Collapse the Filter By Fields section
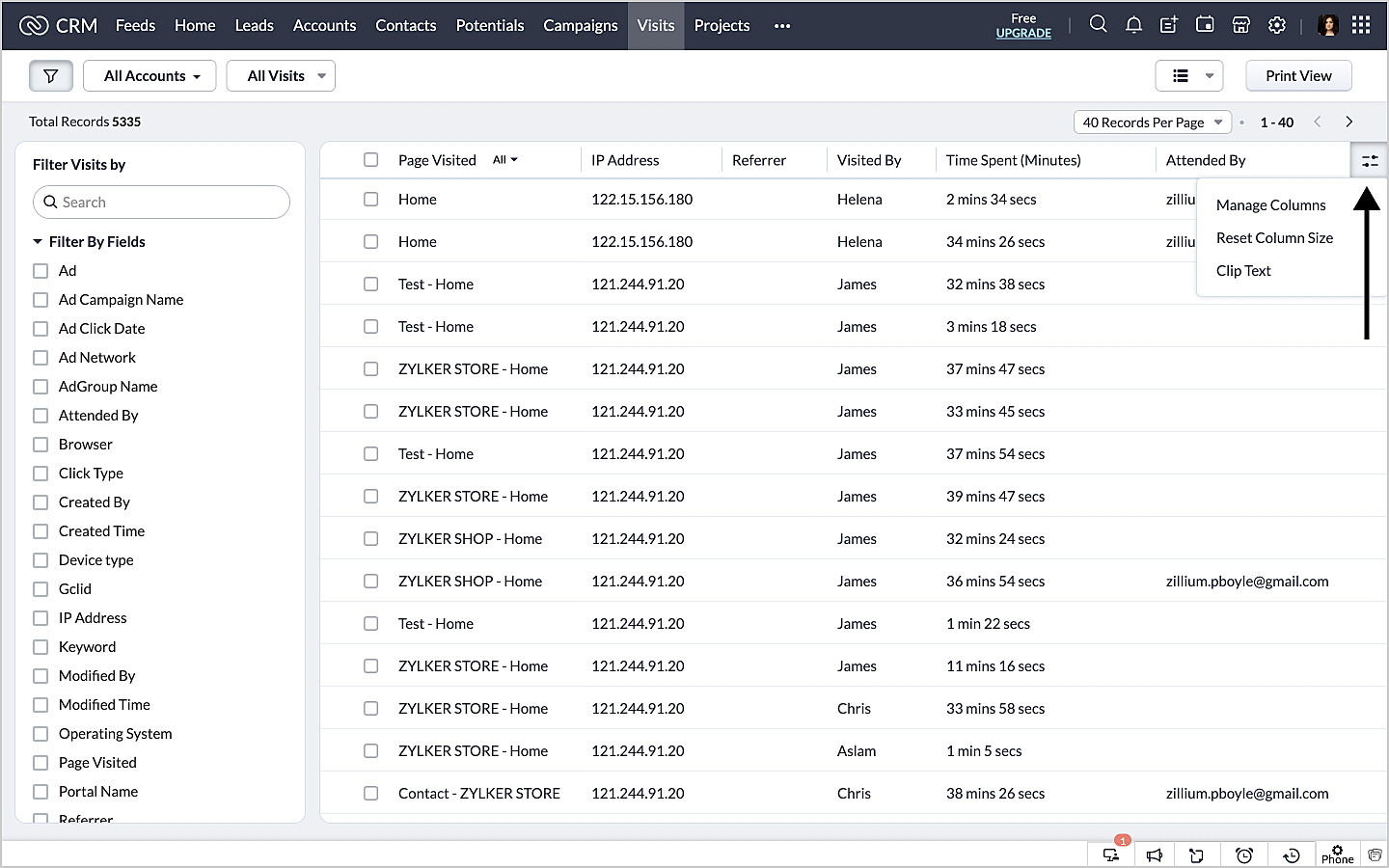Screen dimensions: 1389x868 point(38,242)
